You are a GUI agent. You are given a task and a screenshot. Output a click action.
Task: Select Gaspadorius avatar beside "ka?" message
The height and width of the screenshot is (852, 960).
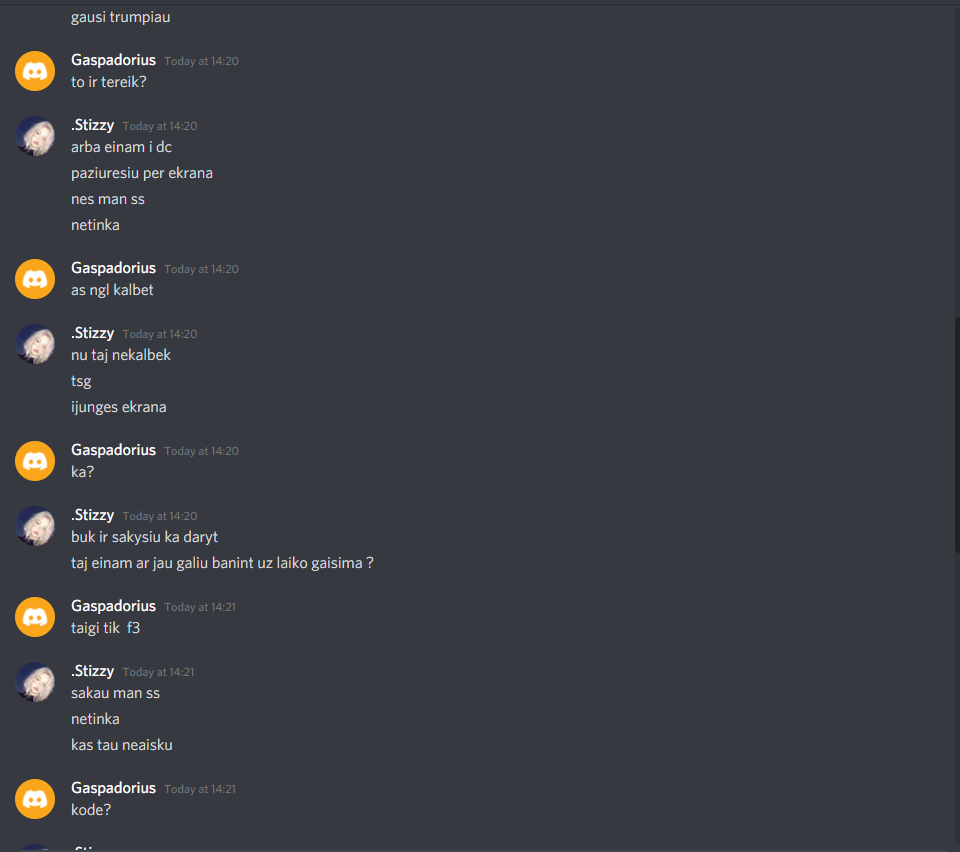tap(35, 461)
